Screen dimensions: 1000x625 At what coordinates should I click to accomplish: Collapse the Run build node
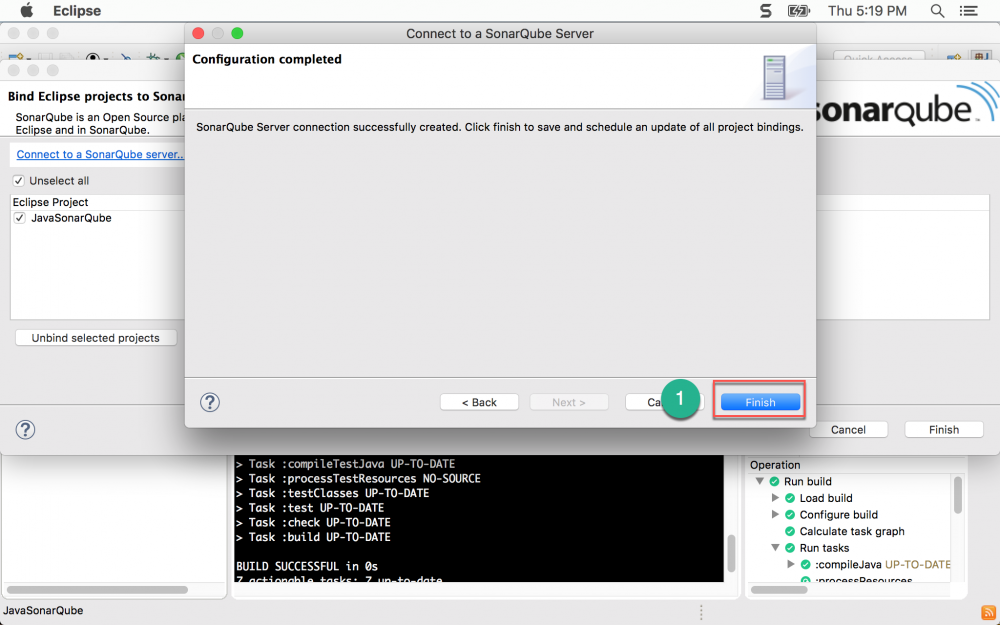tap(760, 481)
